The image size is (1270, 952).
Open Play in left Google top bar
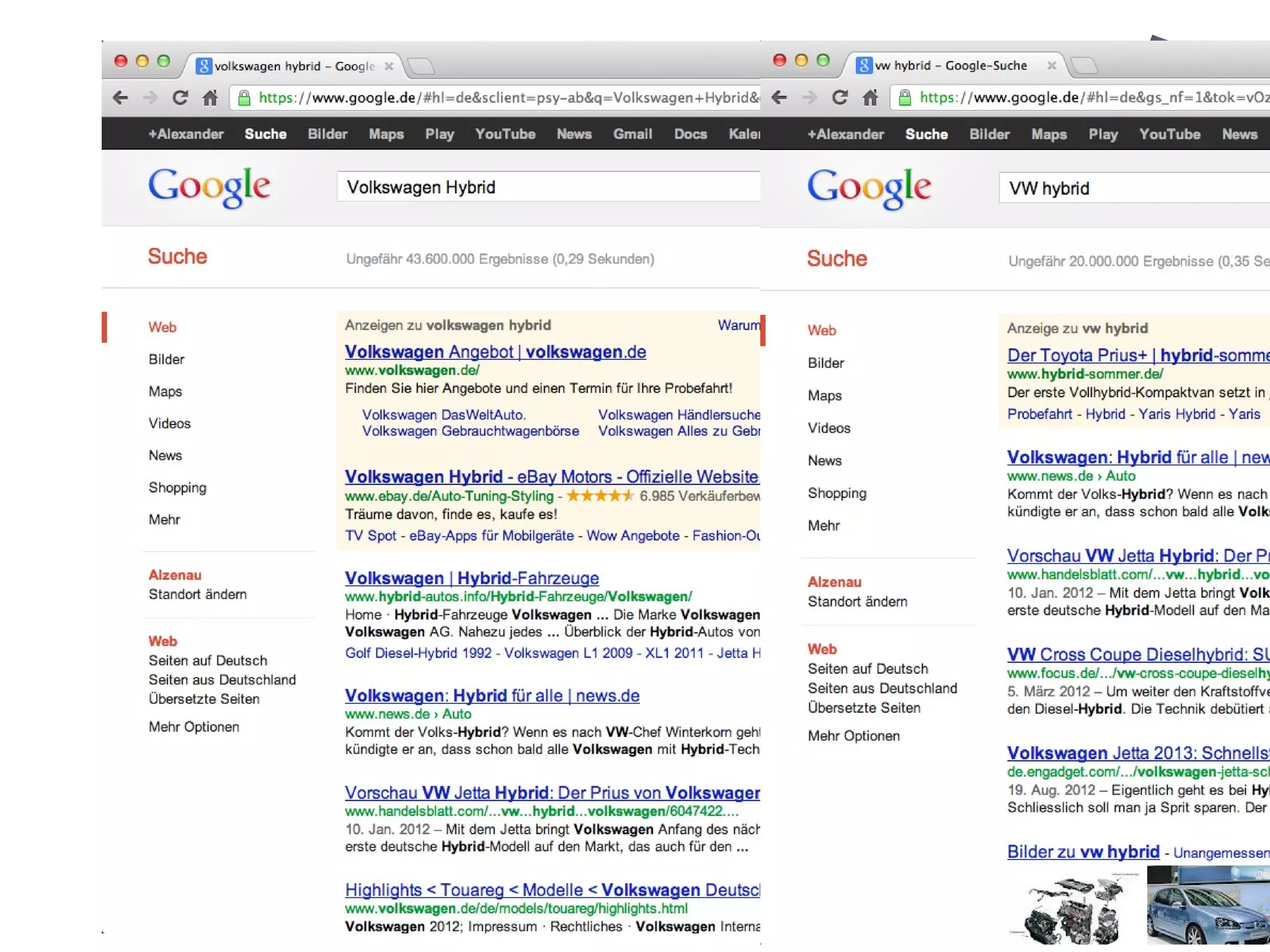(x=440, y=134)
